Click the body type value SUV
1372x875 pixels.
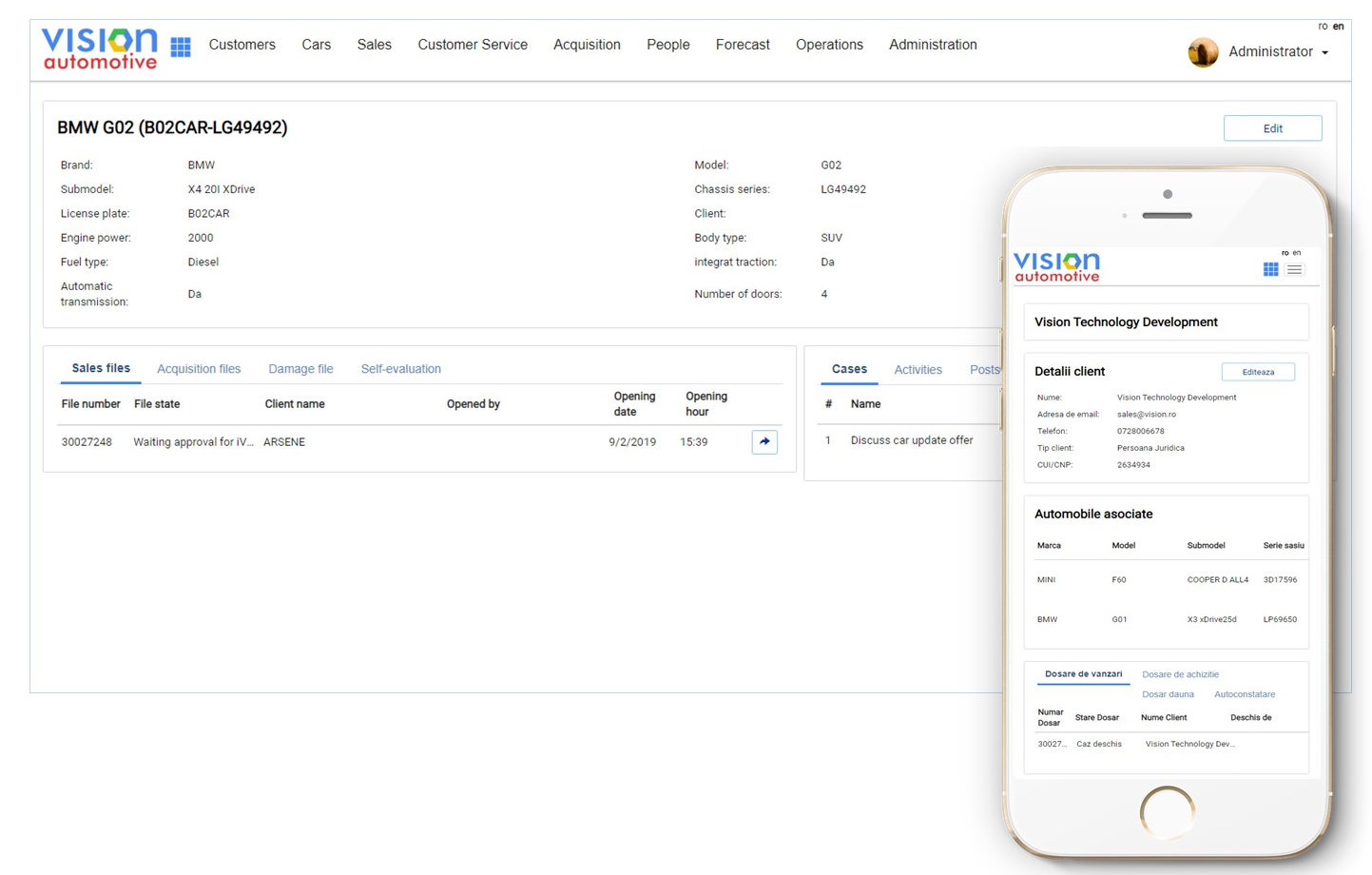coord(831,238)
